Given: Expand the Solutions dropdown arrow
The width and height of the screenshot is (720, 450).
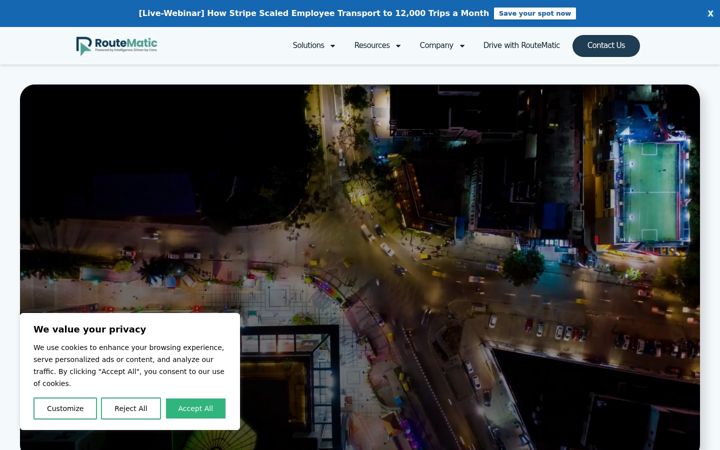Looking at the screenshot, I should 332,46.
